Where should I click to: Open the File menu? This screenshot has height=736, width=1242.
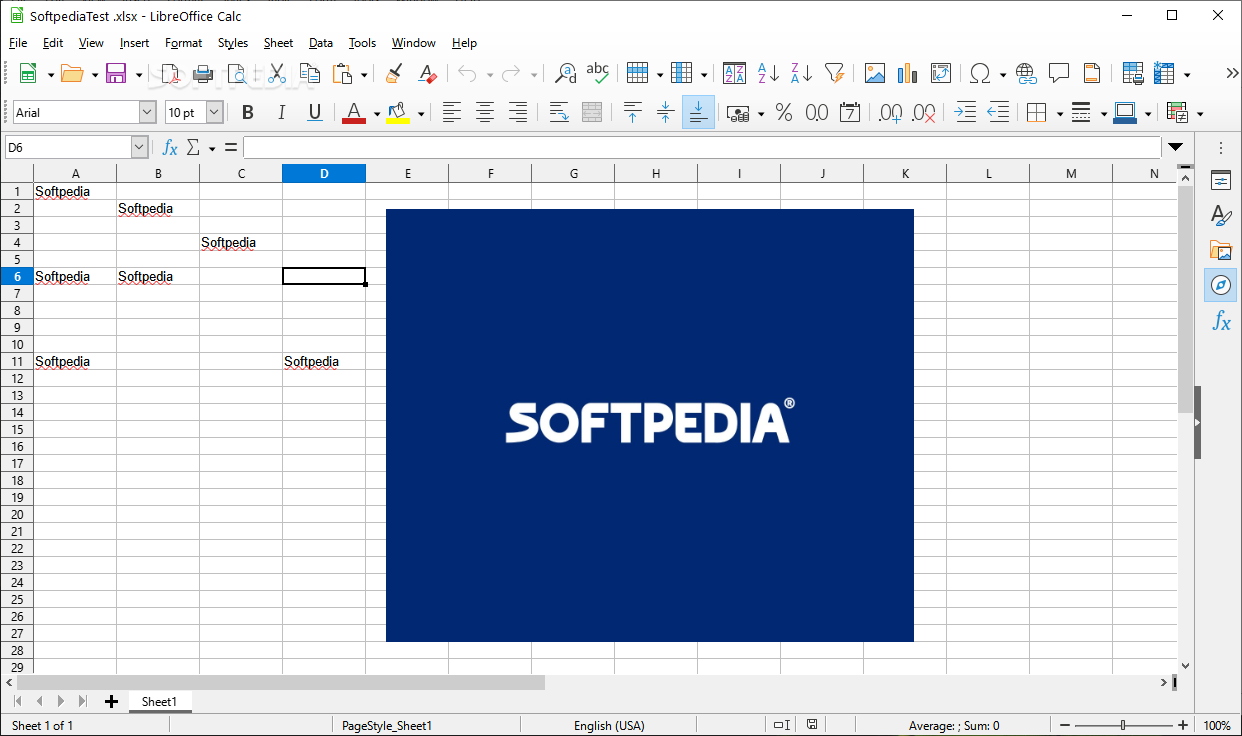pos(18,43)
